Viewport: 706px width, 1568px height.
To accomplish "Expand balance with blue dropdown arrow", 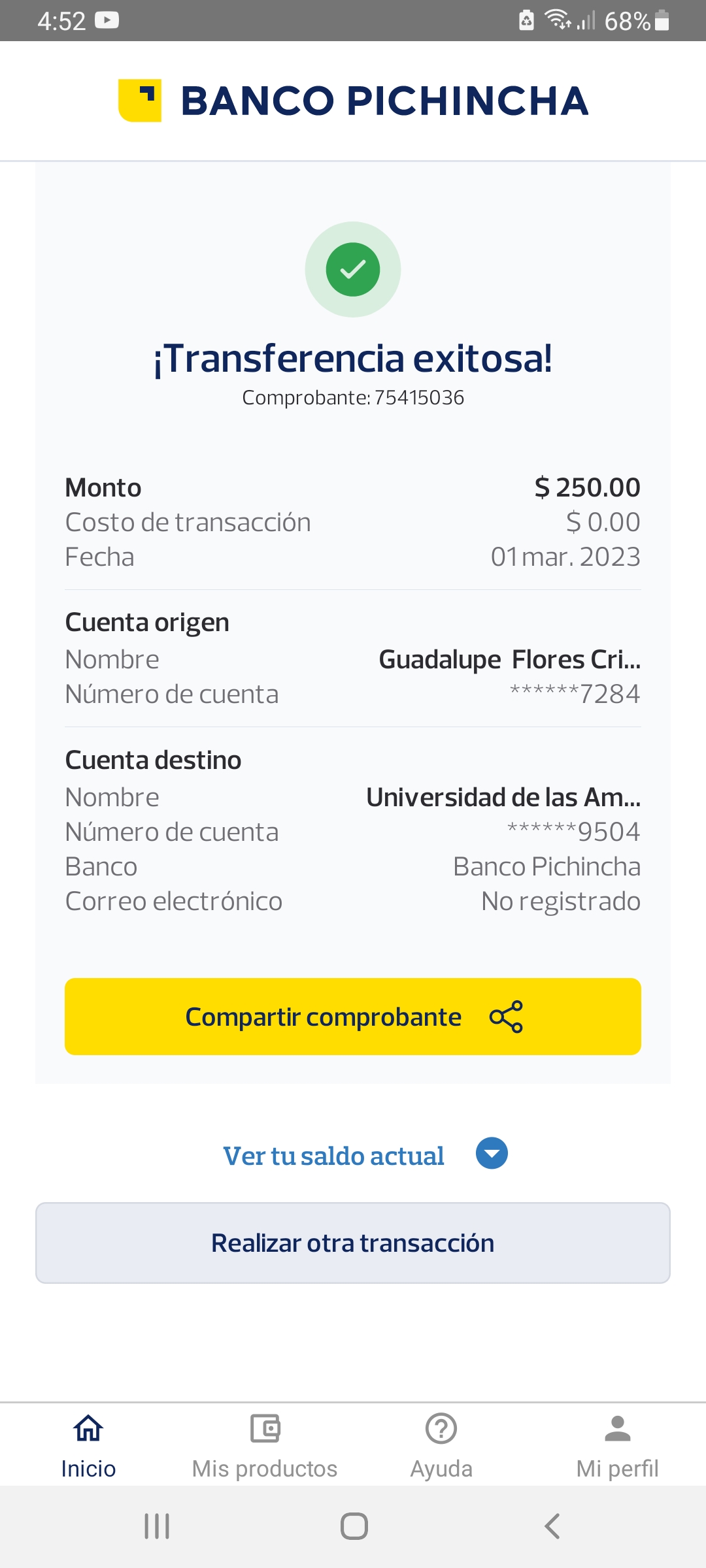I will click(492, 1153).
